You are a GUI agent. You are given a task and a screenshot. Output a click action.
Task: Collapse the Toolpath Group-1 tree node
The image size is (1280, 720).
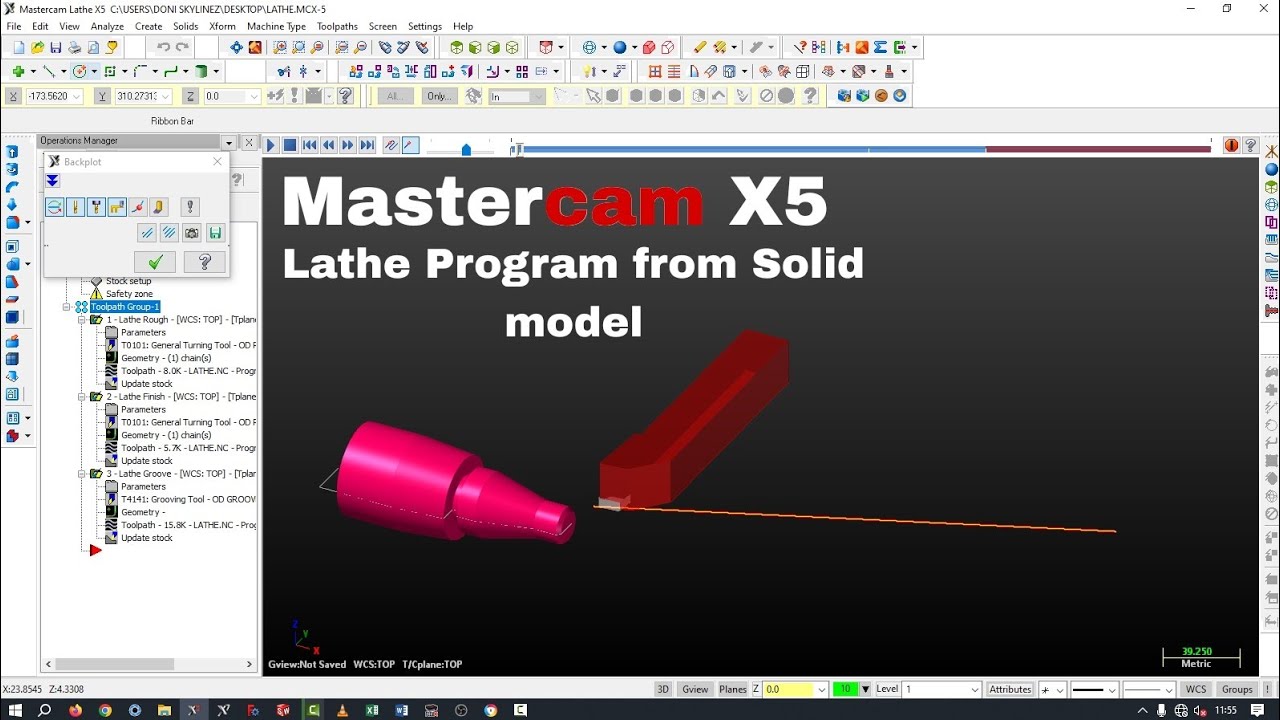67,307
